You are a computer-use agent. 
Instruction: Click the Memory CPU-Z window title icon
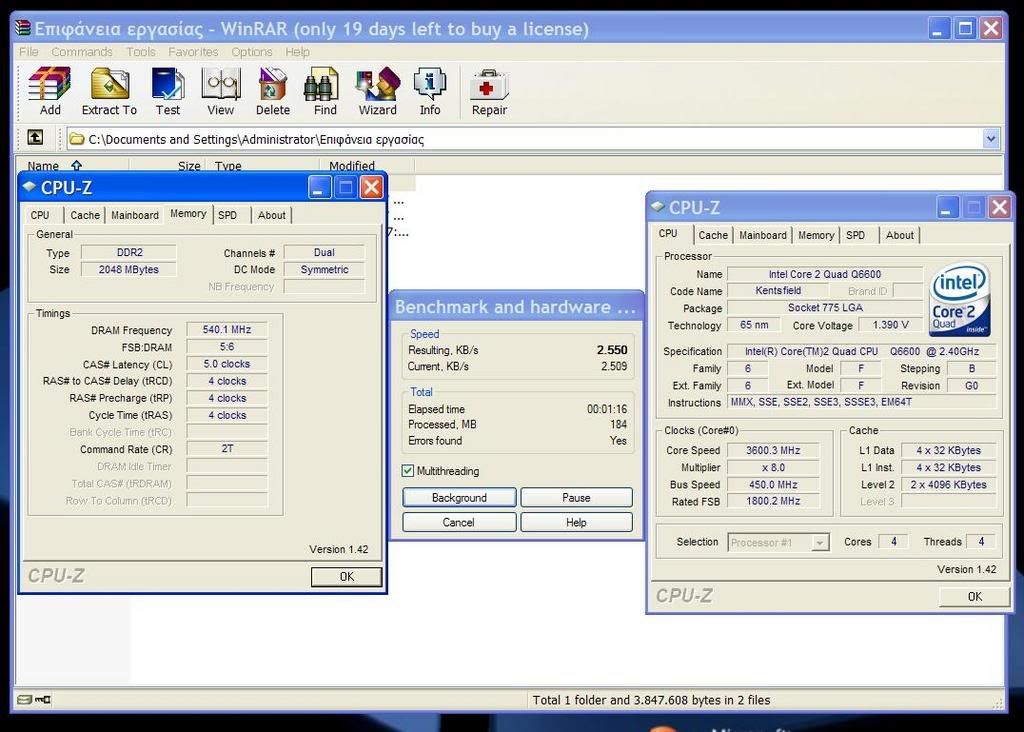[x=29, y=187]
